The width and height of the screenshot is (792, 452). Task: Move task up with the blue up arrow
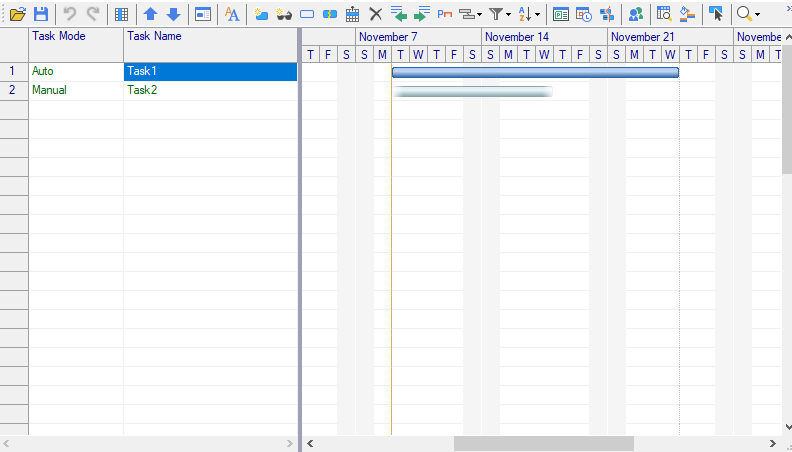click(150, 14)
